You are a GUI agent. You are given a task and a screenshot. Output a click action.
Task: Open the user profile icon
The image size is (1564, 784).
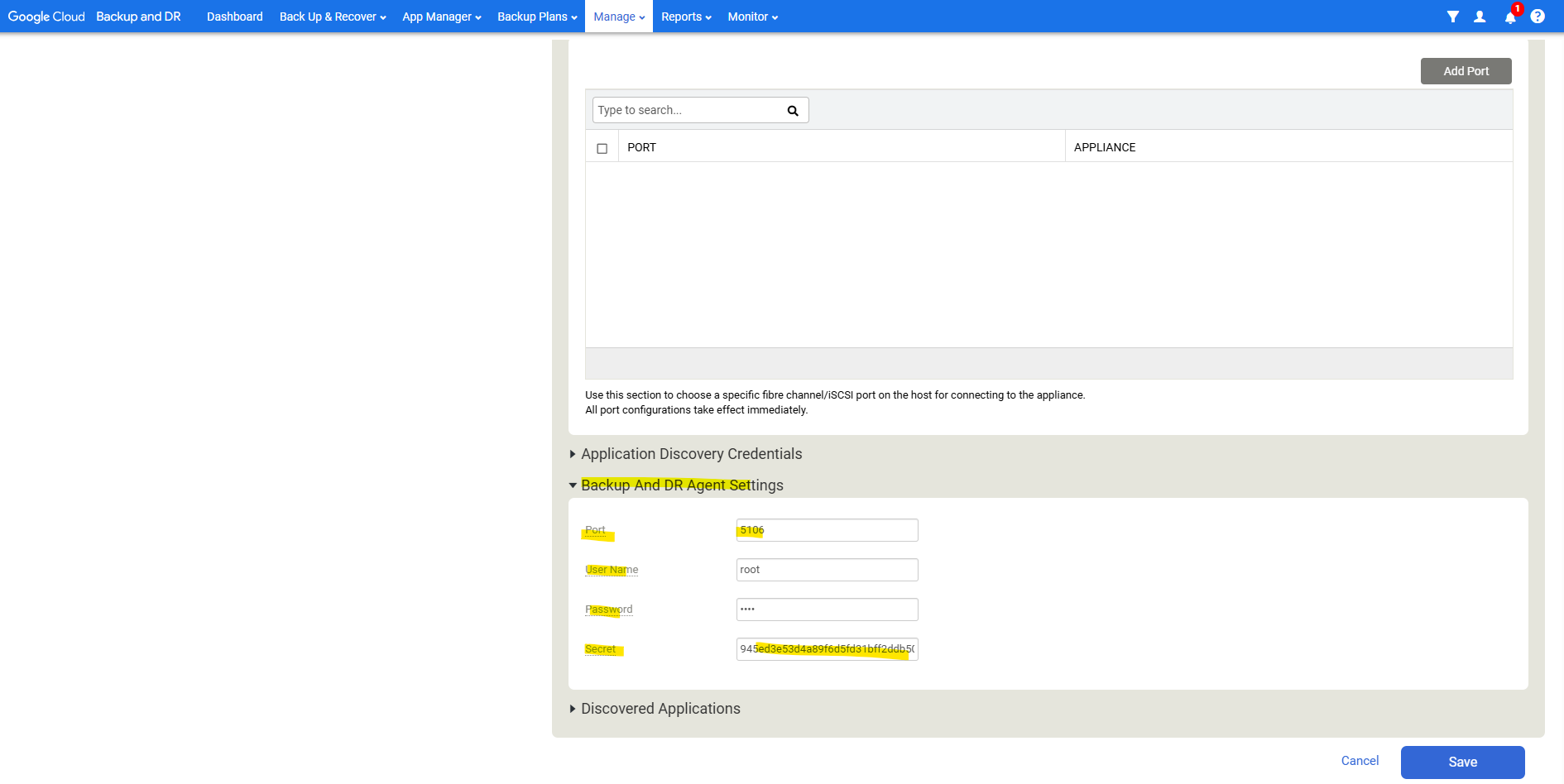point(1480,17)
